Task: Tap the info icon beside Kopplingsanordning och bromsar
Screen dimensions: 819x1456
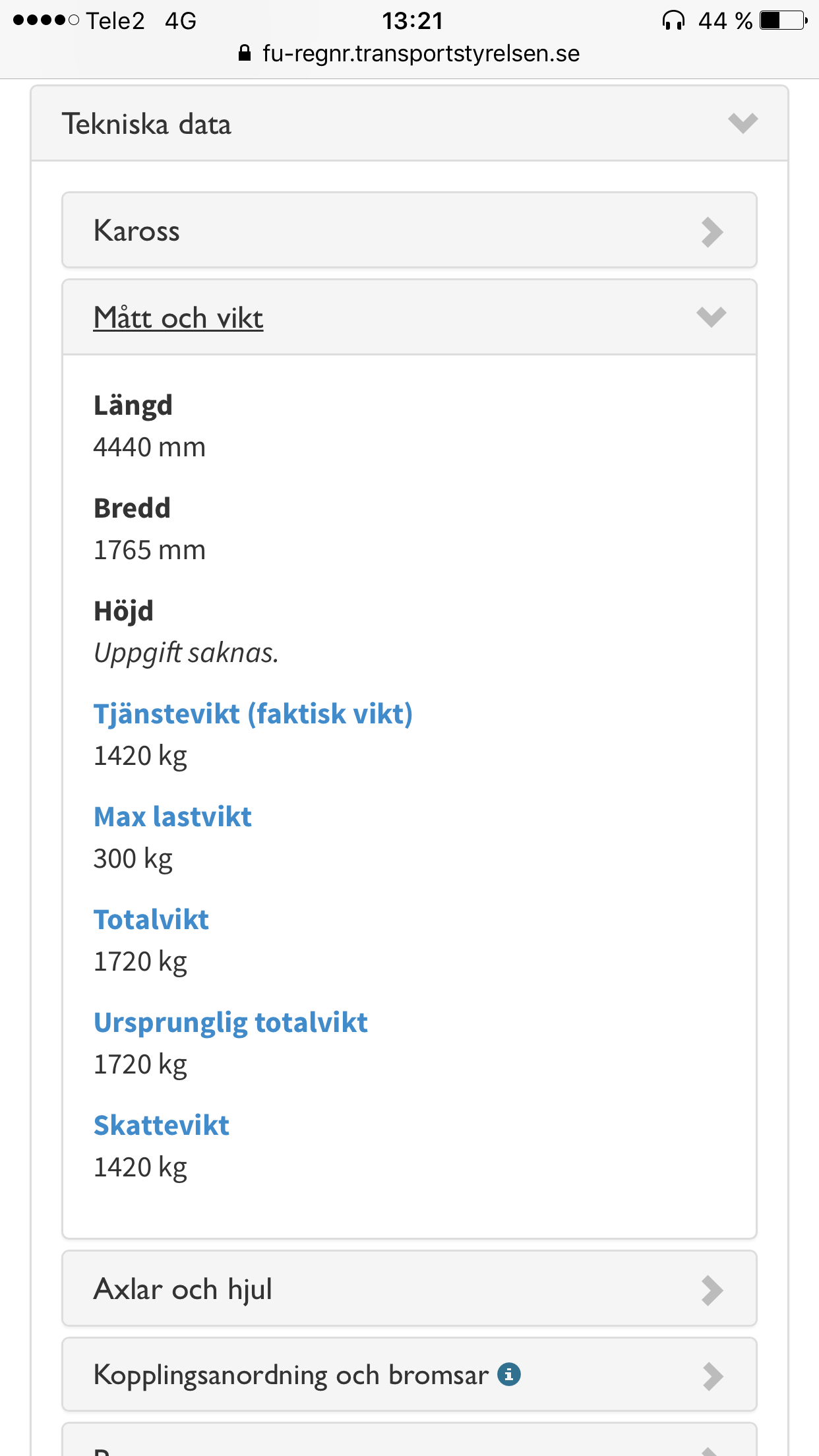Action: click(x=508, y=1374)
